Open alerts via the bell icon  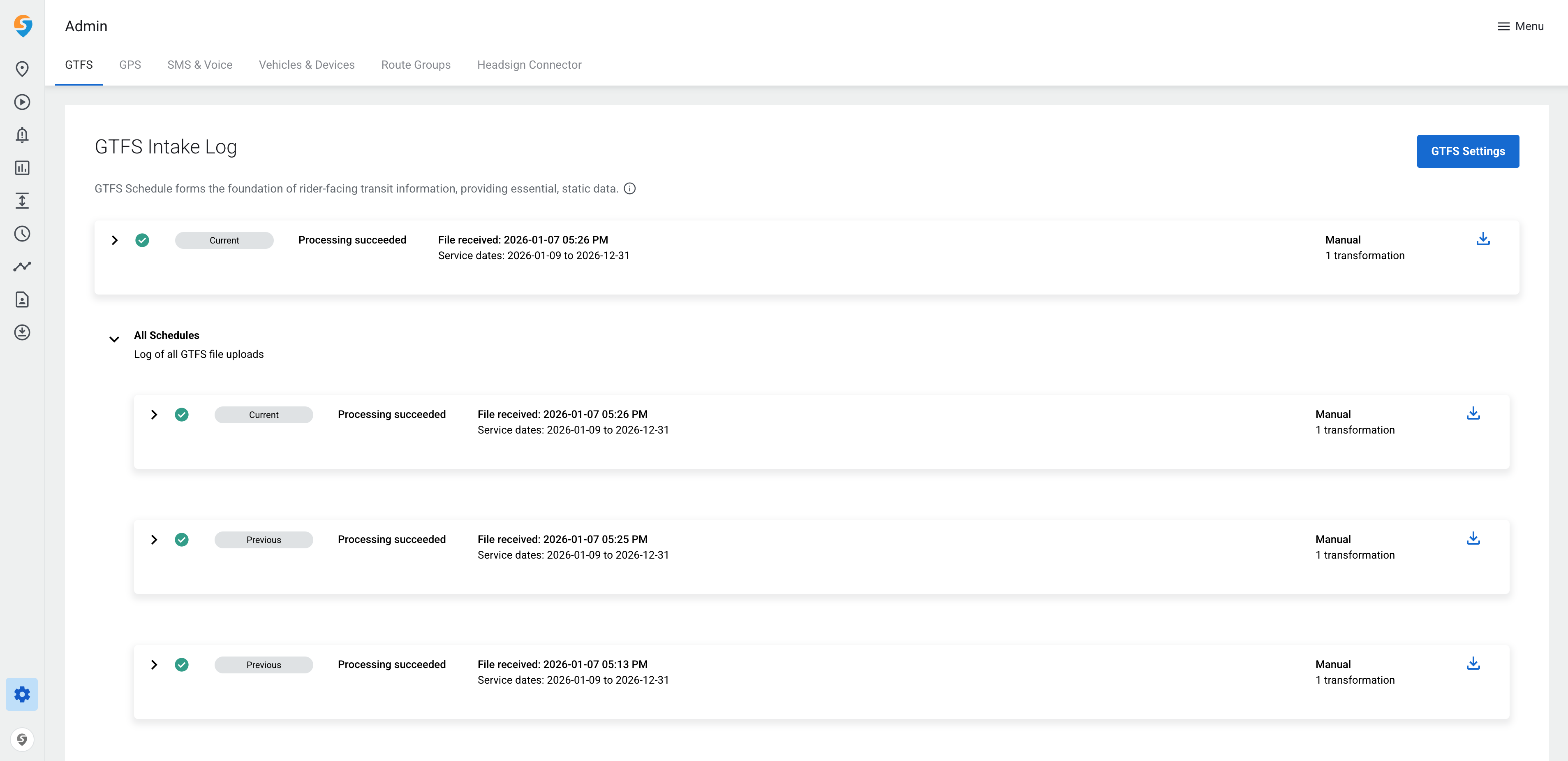(x=23, y=135)
